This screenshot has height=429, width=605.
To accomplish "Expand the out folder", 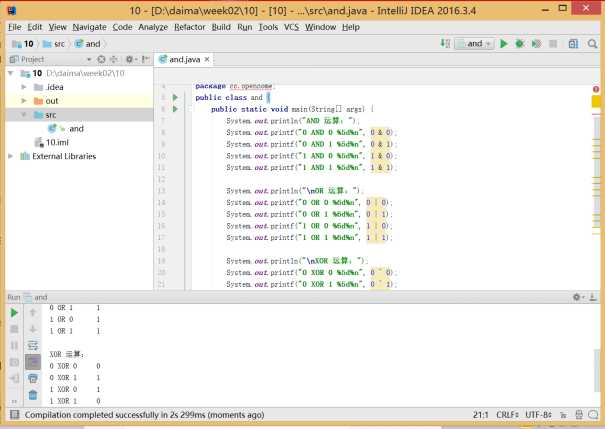I will coord(24,101).
